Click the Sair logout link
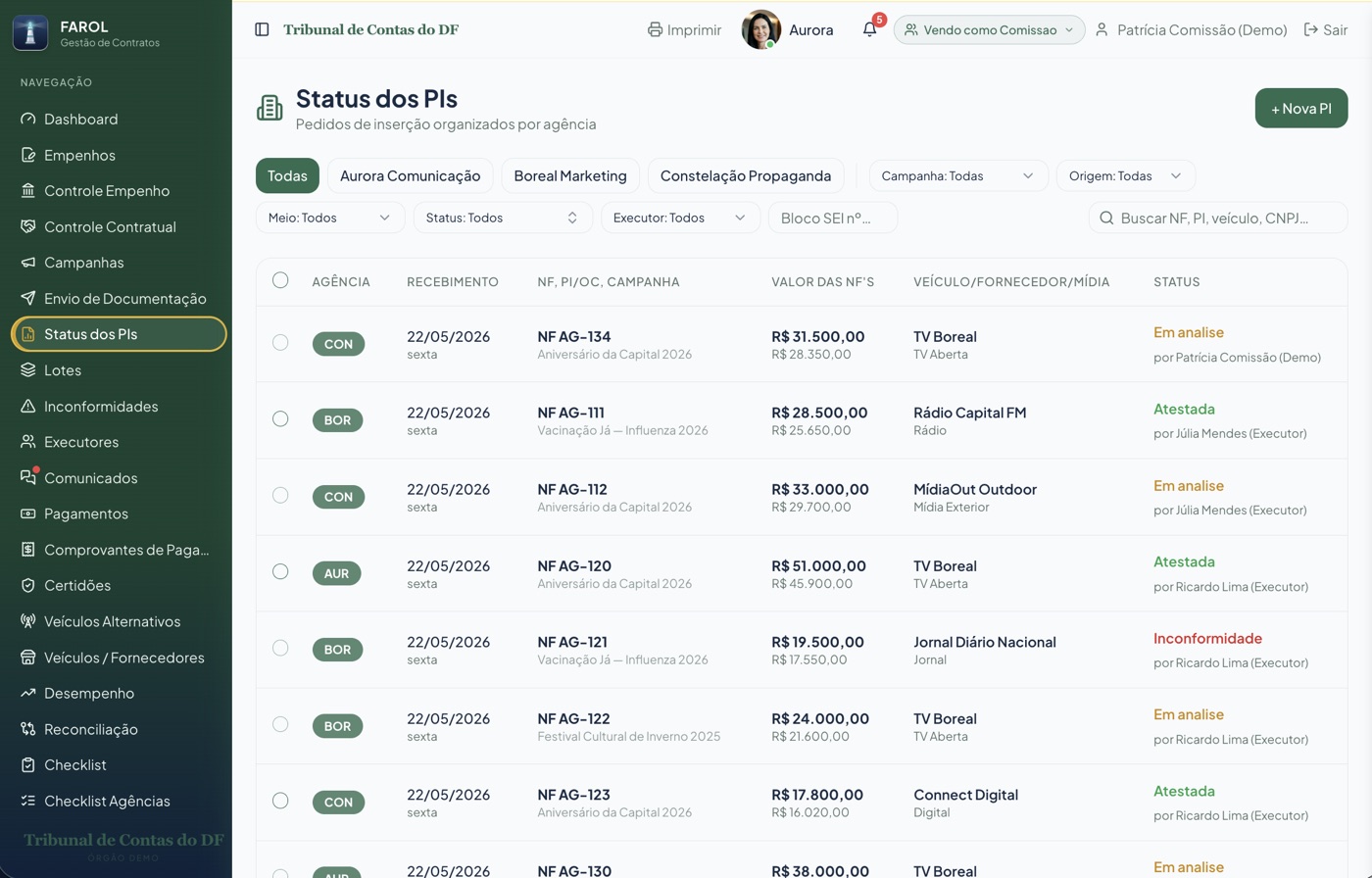 1326,29
